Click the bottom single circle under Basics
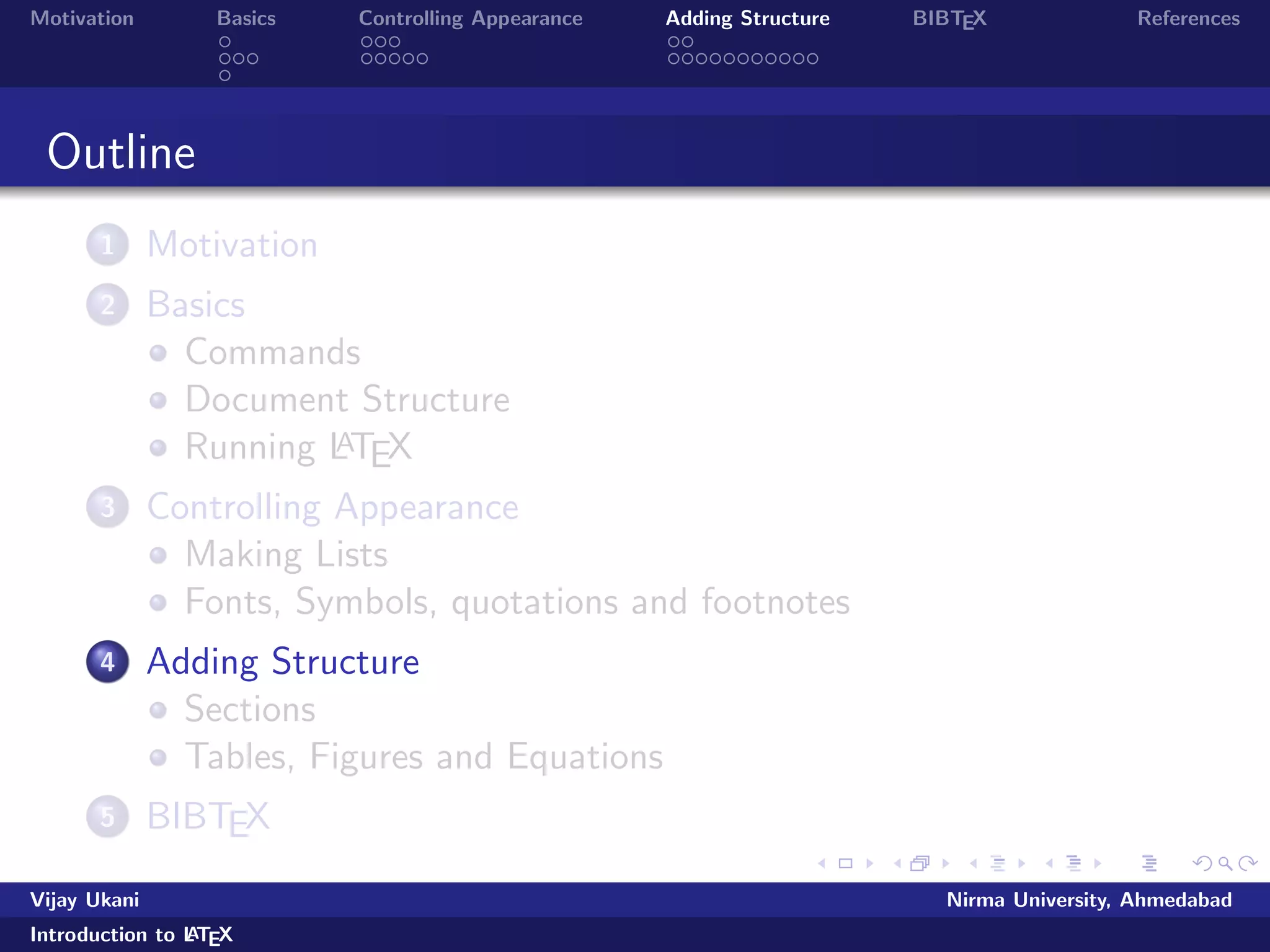 pos(225,76)
